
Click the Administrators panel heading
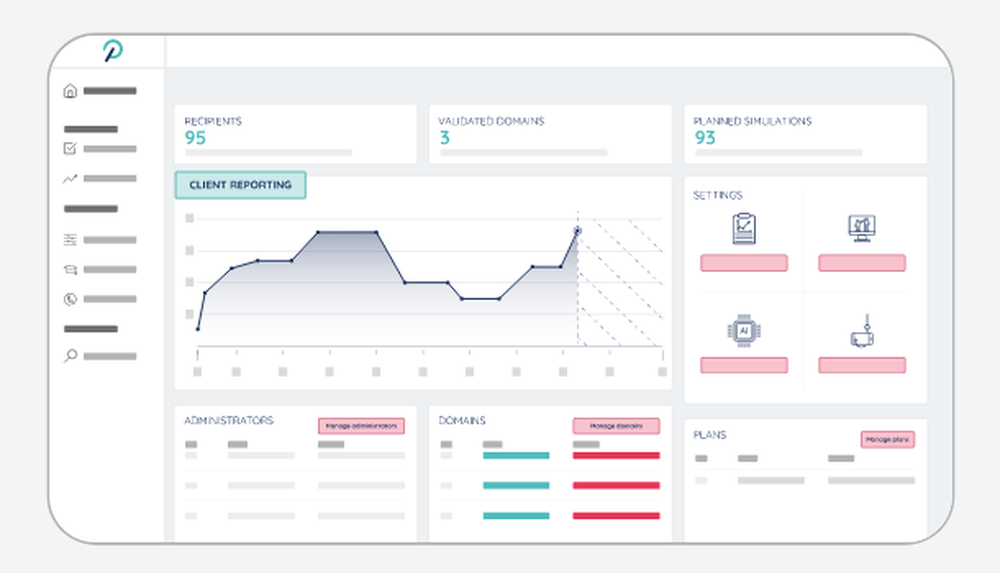(x=228, y=420)
